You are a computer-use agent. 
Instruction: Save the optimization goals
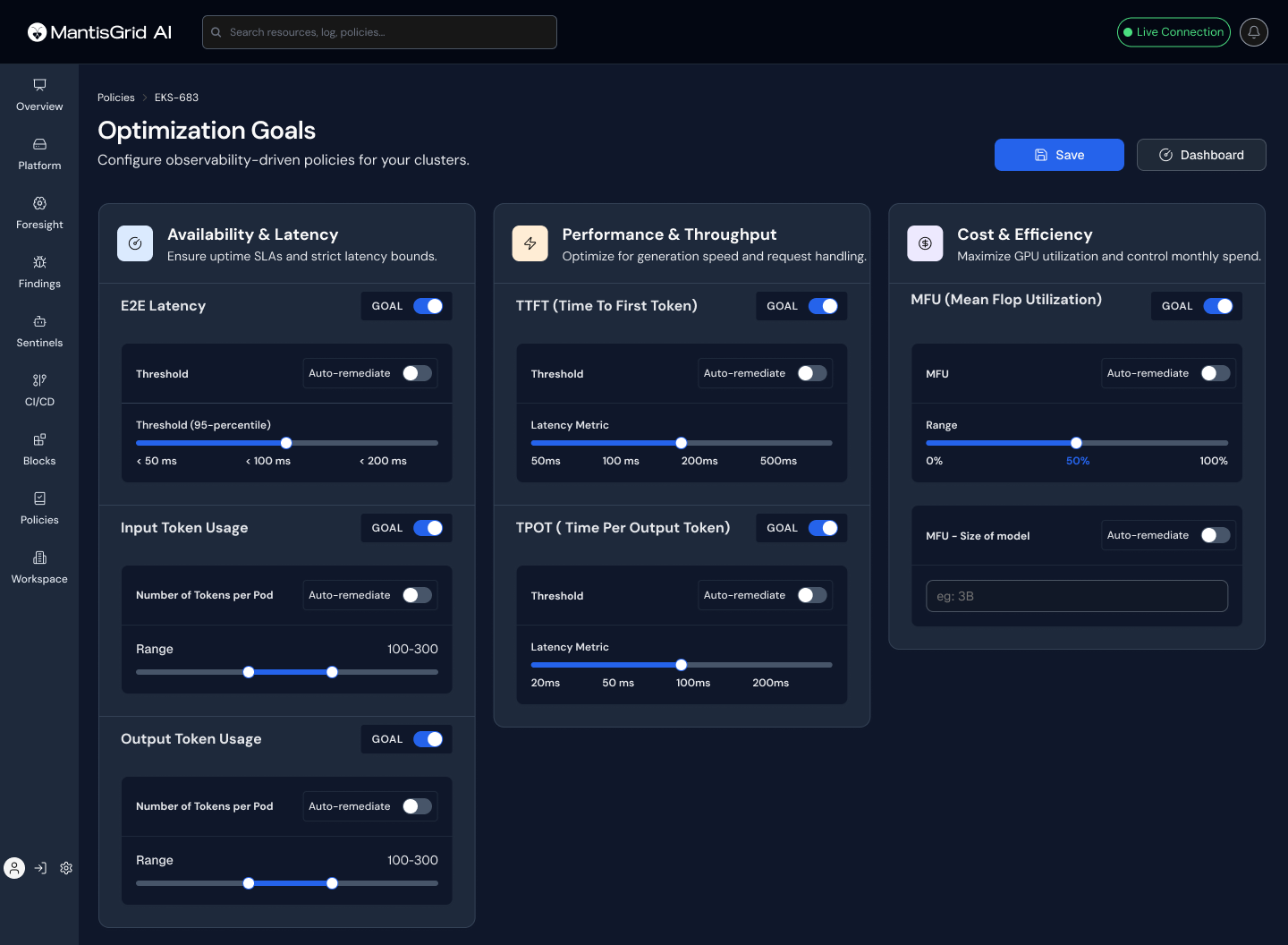pyautogui.click(x=1059, y=155)
